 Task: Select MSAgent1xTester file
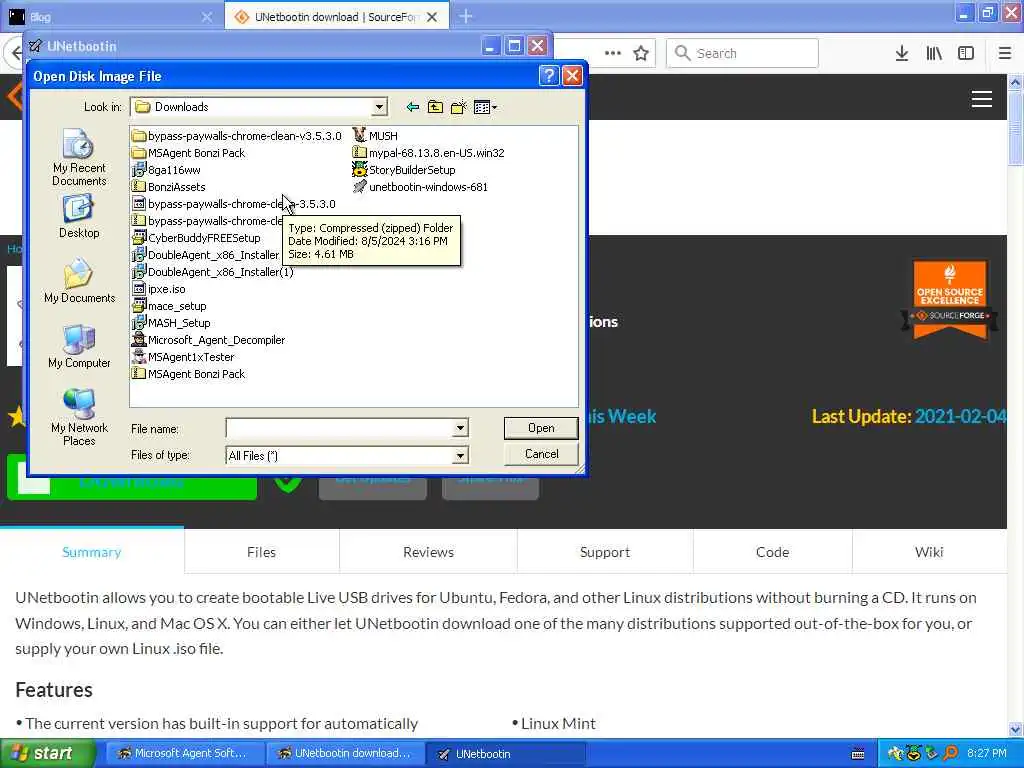point(183,357)
